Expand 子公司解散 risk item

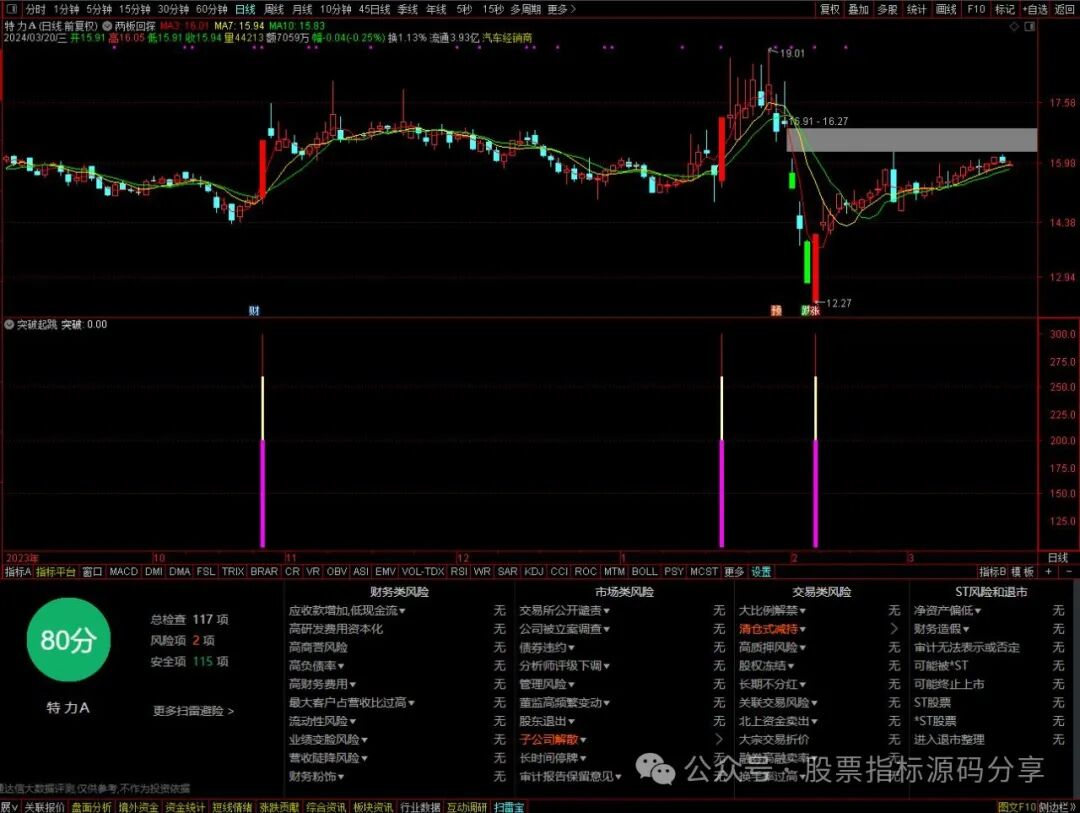tap(553, 739)
